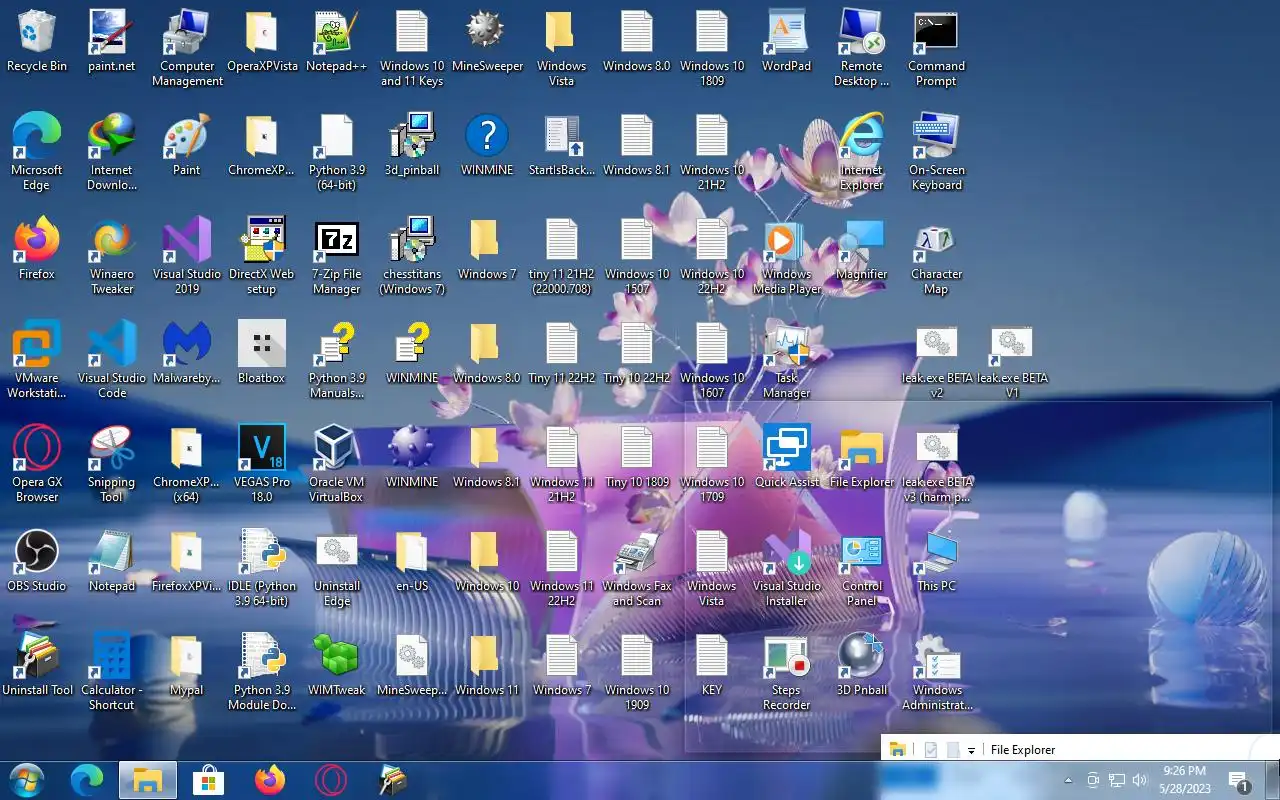This screenshot has height=800, width=1280.
Task: Launch Internet Explorer from the desktop
Action: [x=862, y=152]
